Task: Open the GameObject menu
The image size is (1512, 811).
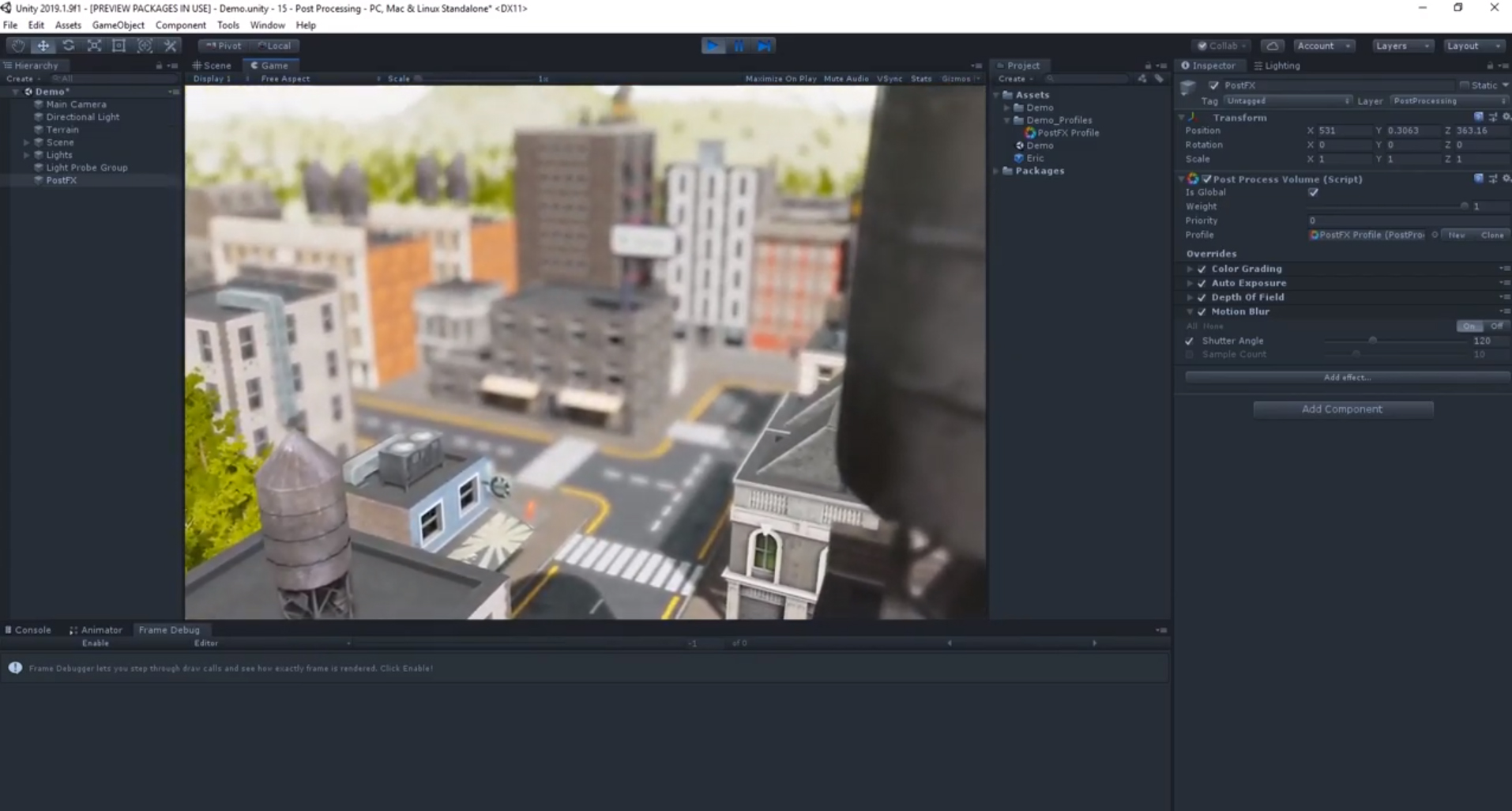Action: pyautogui.click(x=118, y=25)
